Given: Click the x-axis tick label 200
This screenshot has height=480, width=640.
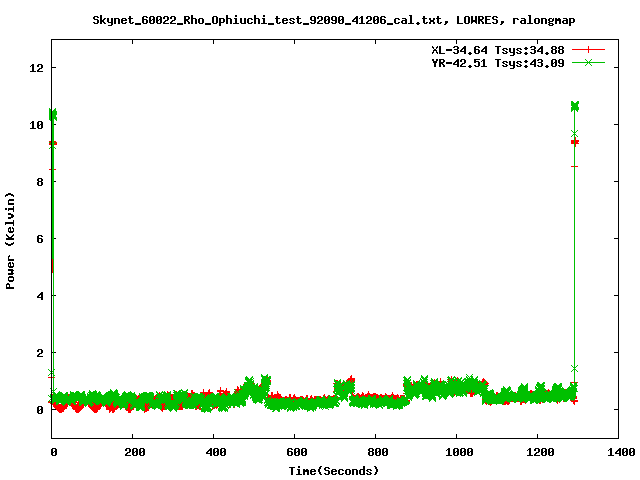Looking at the screenshot, I should point(134,452).
